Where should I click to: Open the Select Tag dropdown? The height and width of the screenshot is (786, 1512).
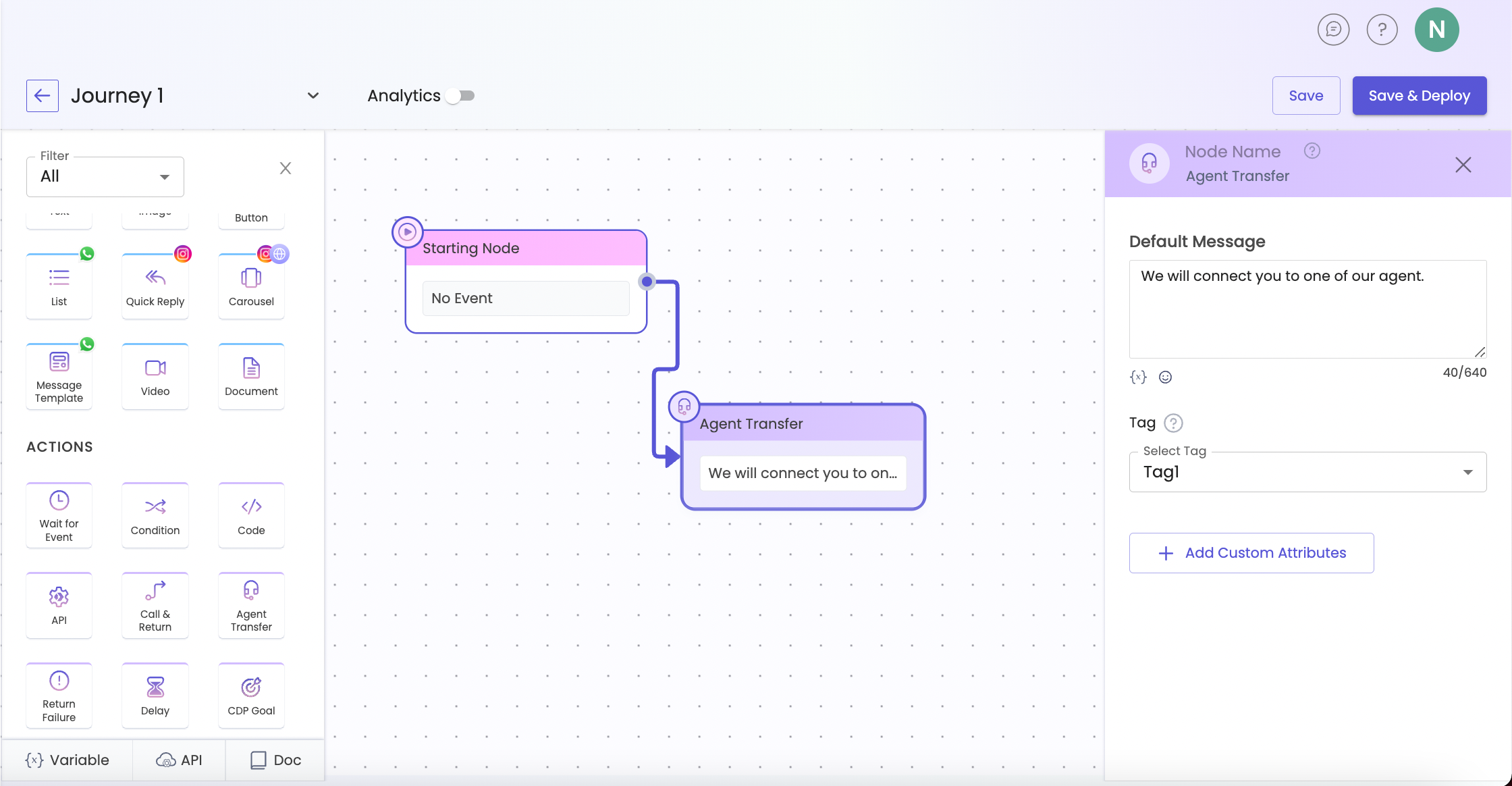pos(1307,472)
